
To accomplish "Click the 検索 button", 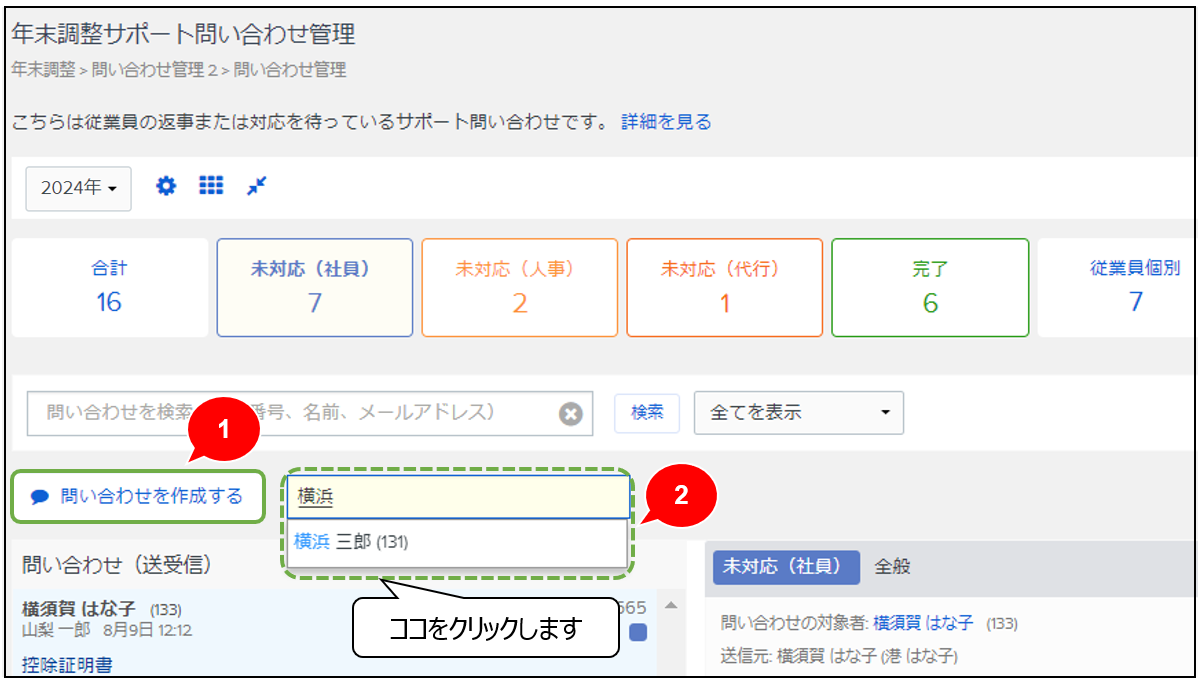I will coord(647,413).
